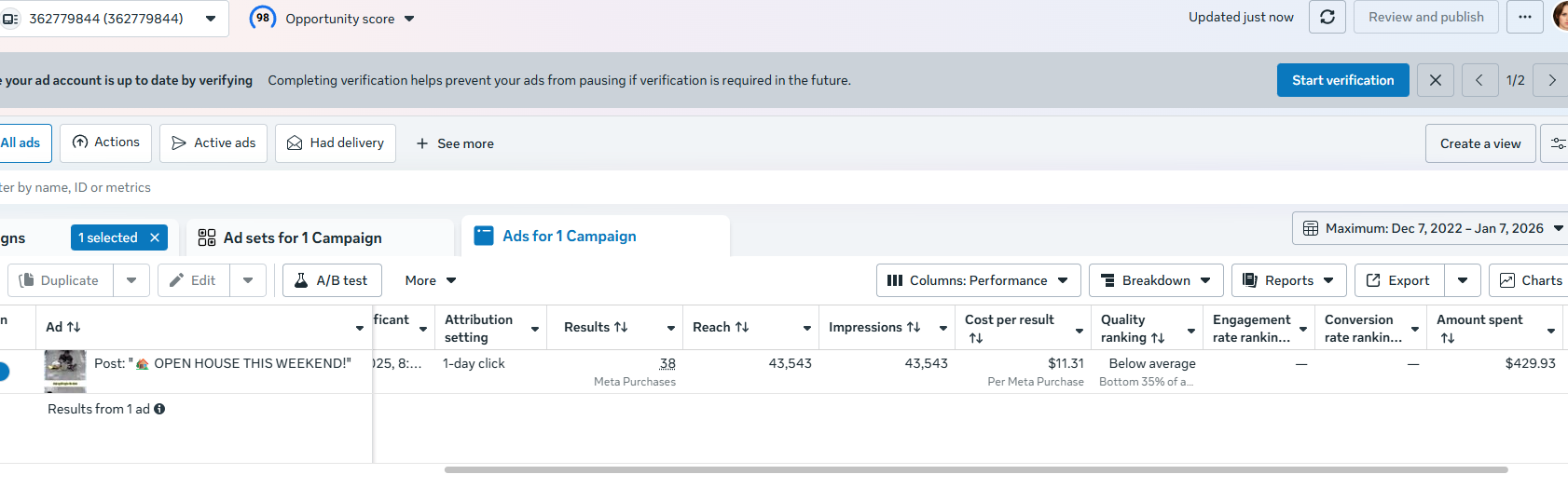Open the view filter settings icon
1568x488 pixels.
1557,143
